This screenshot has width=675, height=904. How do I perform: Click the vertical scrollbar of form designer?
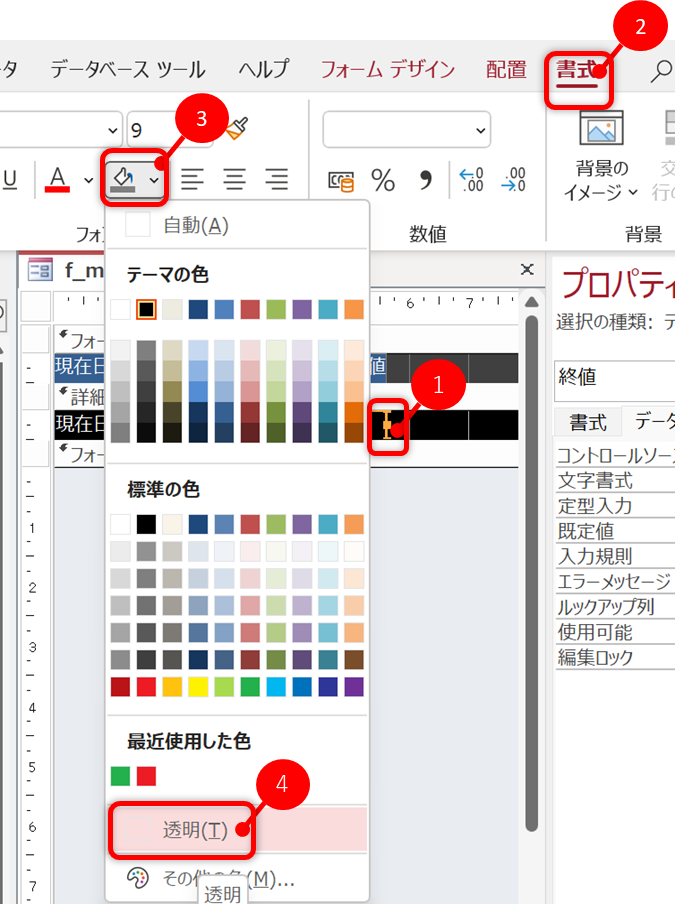(x=531, y=571)
